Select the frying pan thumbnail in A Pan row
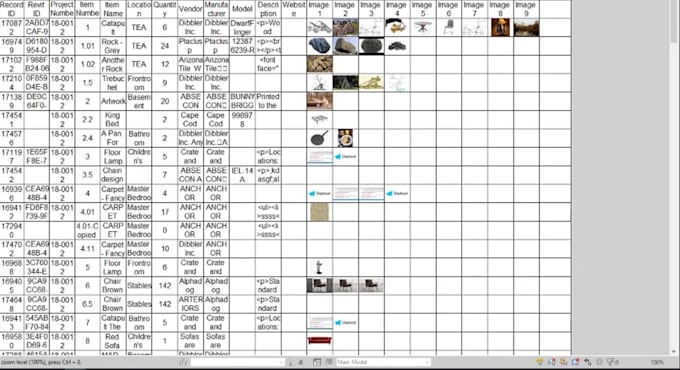This screenshot has height=370, width=680. [x=319, y=138]
